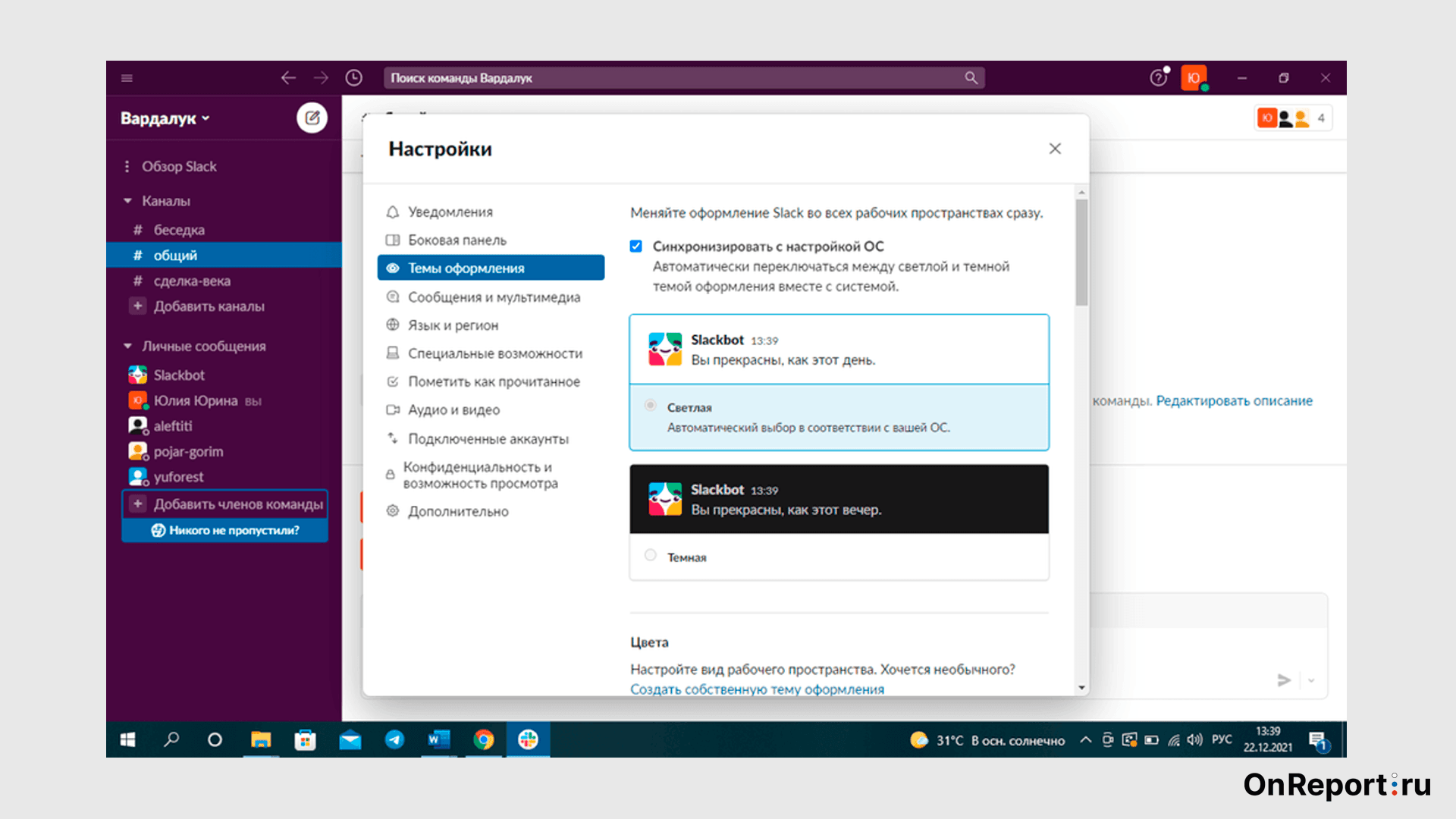Open Сообщения и мультимедиа settings
The width and height of the screenshot is (1456, 819).
[x=491, y=297]
